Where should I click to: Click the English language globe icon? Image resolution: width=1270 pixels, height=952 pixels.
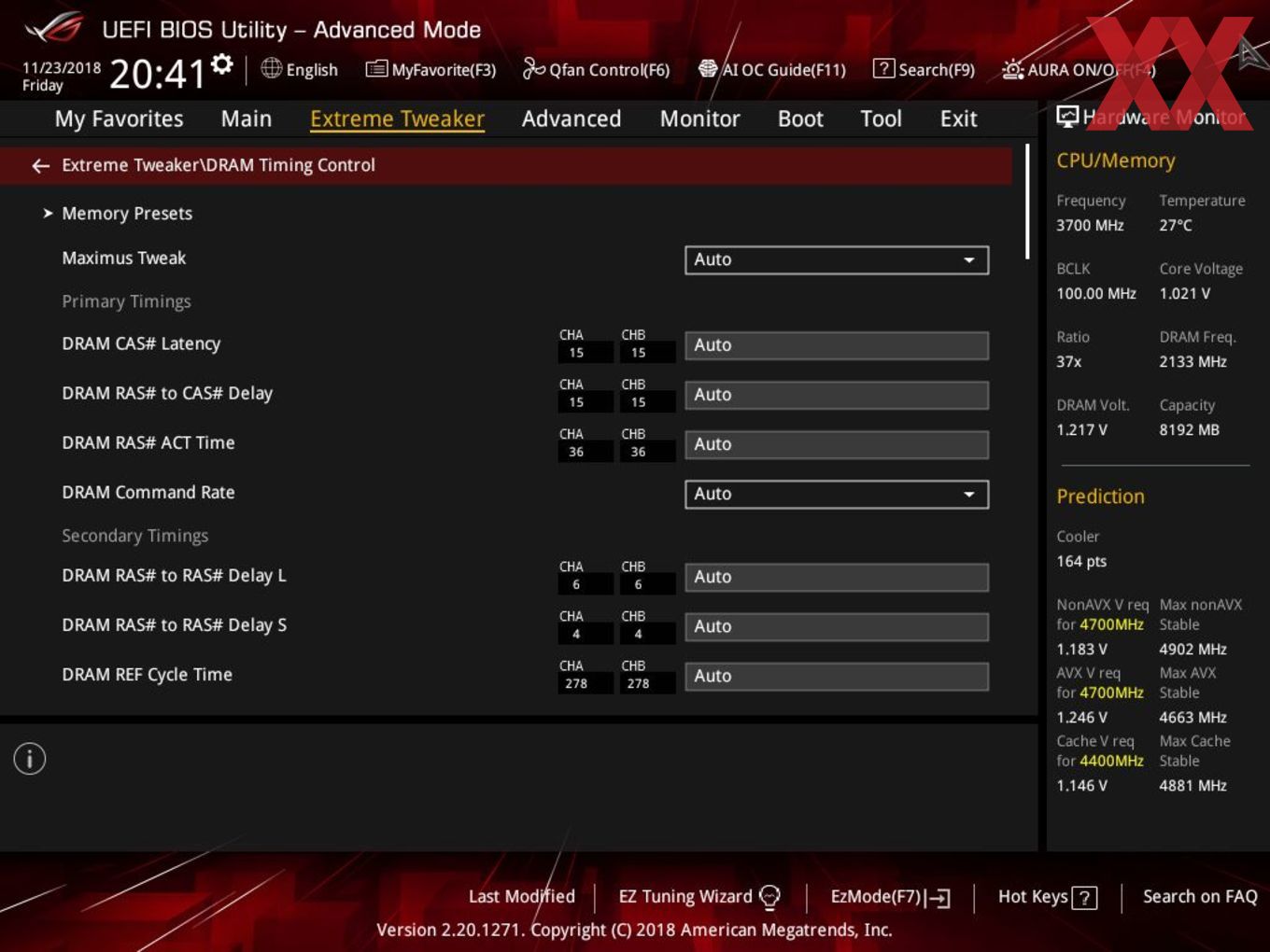(x=271, y=68)
